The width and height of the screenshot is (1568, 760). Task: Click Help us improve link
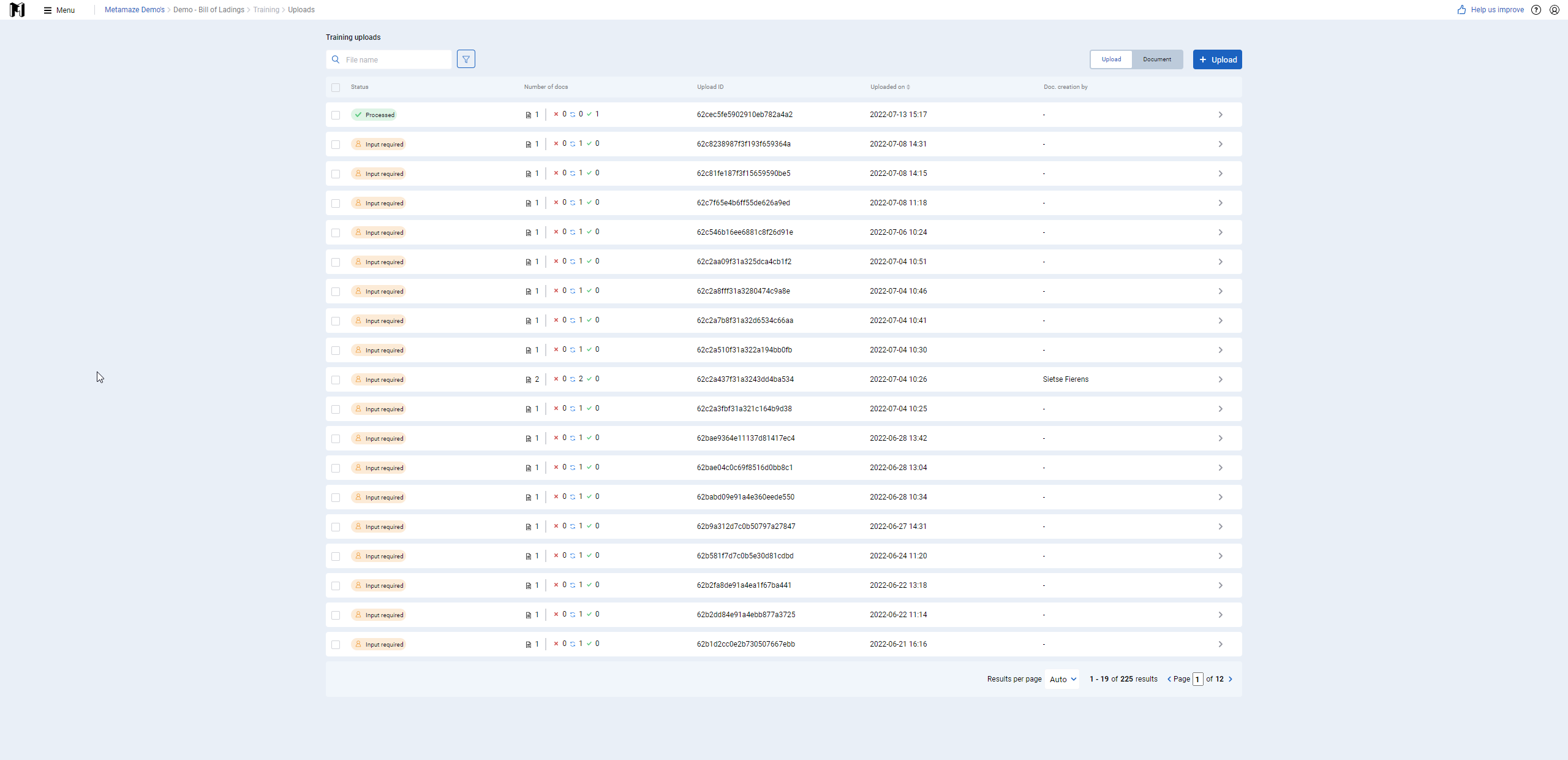[1497, 10]
